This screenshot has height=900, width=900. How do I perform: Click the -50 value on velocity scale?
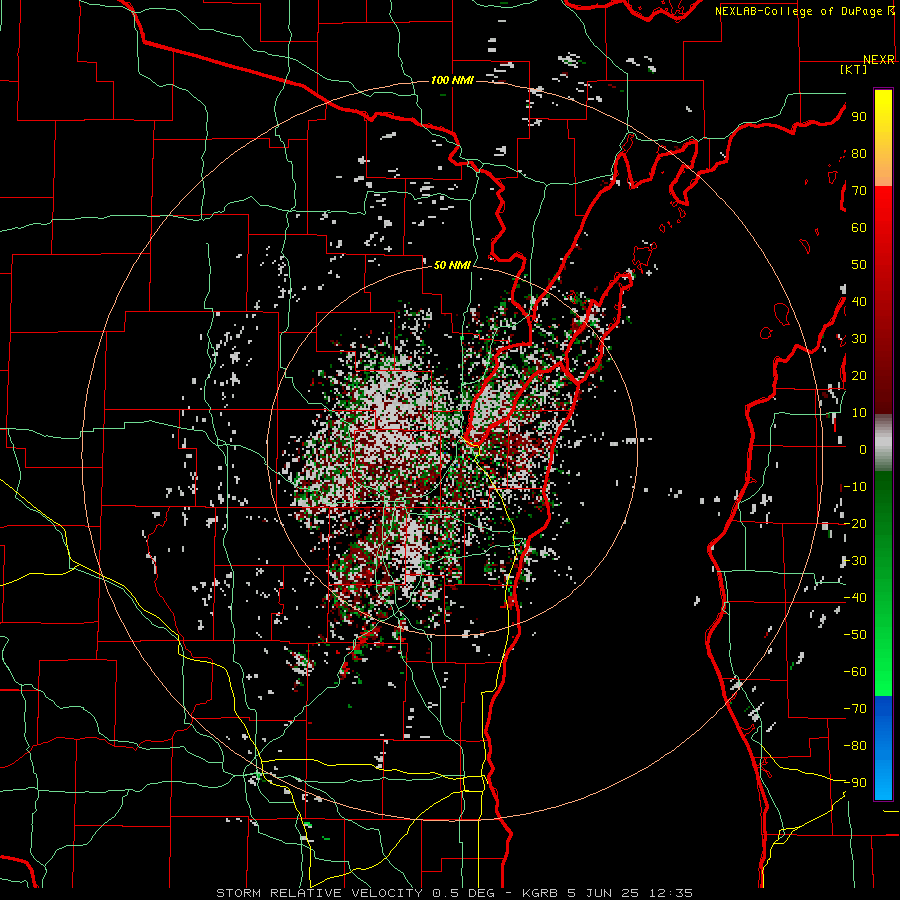(x=855, y=635)
